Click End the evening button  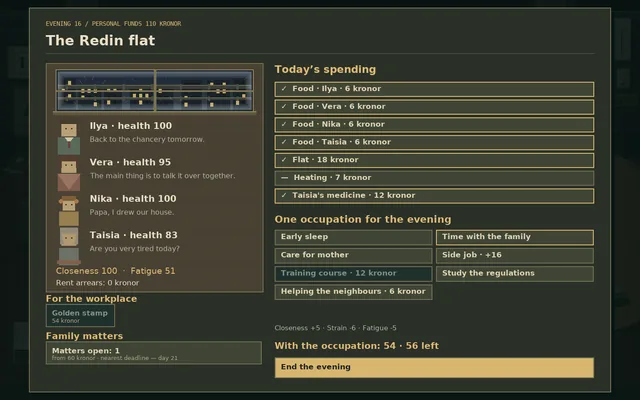click(x=434, y=367)
